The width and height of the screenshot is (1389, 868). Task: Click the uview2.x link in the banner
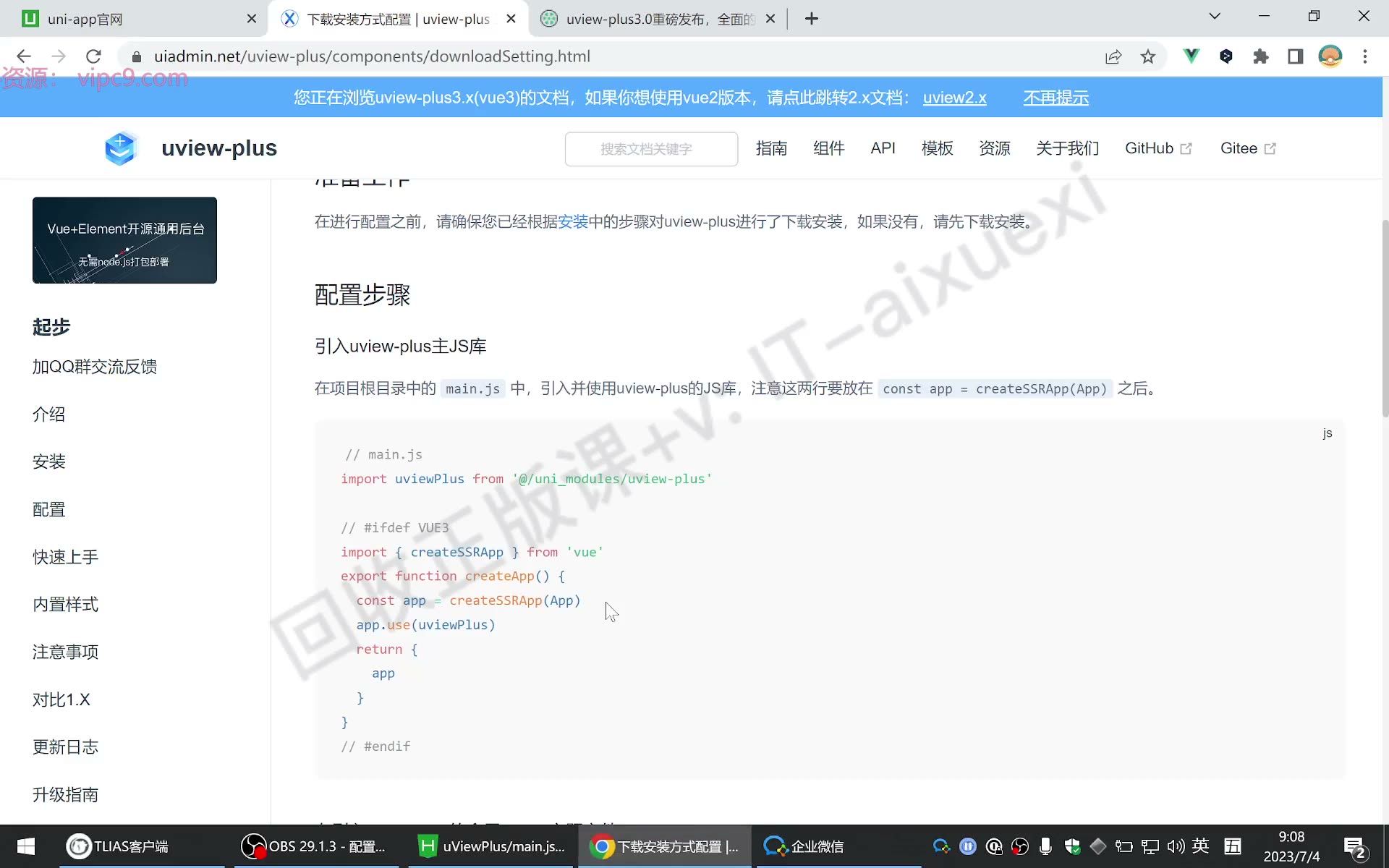click(x=954, y=98)
